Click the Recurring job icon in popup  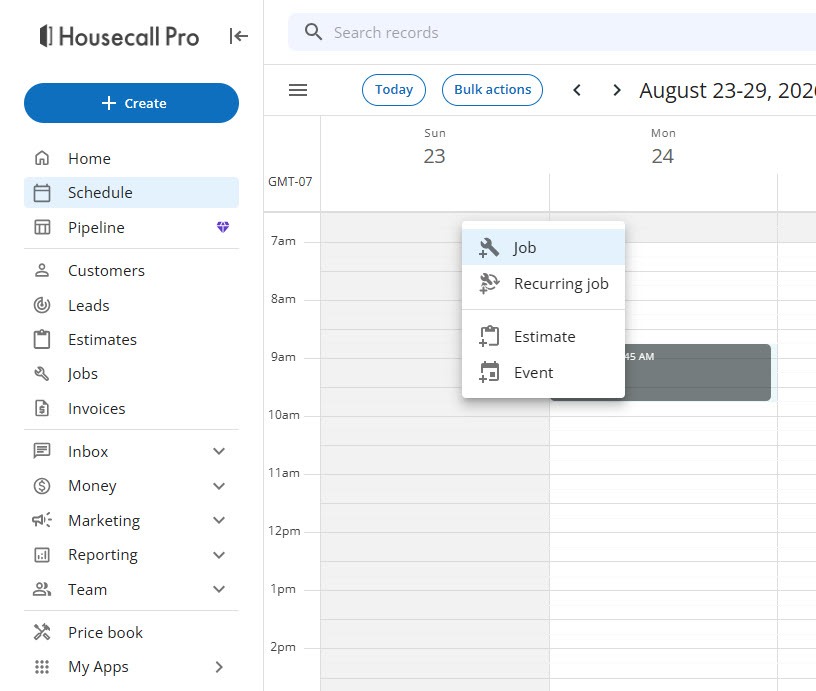coord(489,284)
